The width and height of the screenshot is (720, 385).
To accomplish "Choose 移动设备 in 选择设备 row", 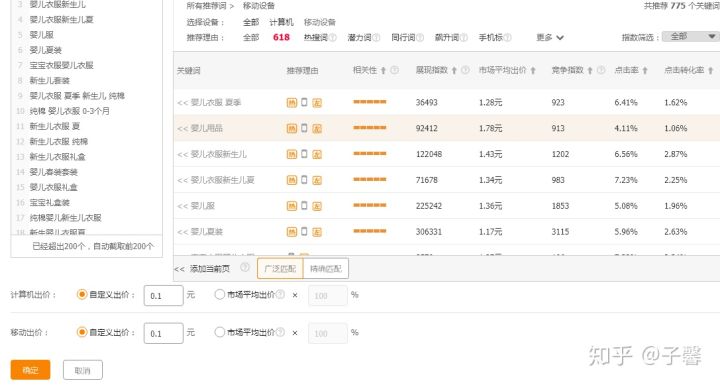I will coord(320,22).
